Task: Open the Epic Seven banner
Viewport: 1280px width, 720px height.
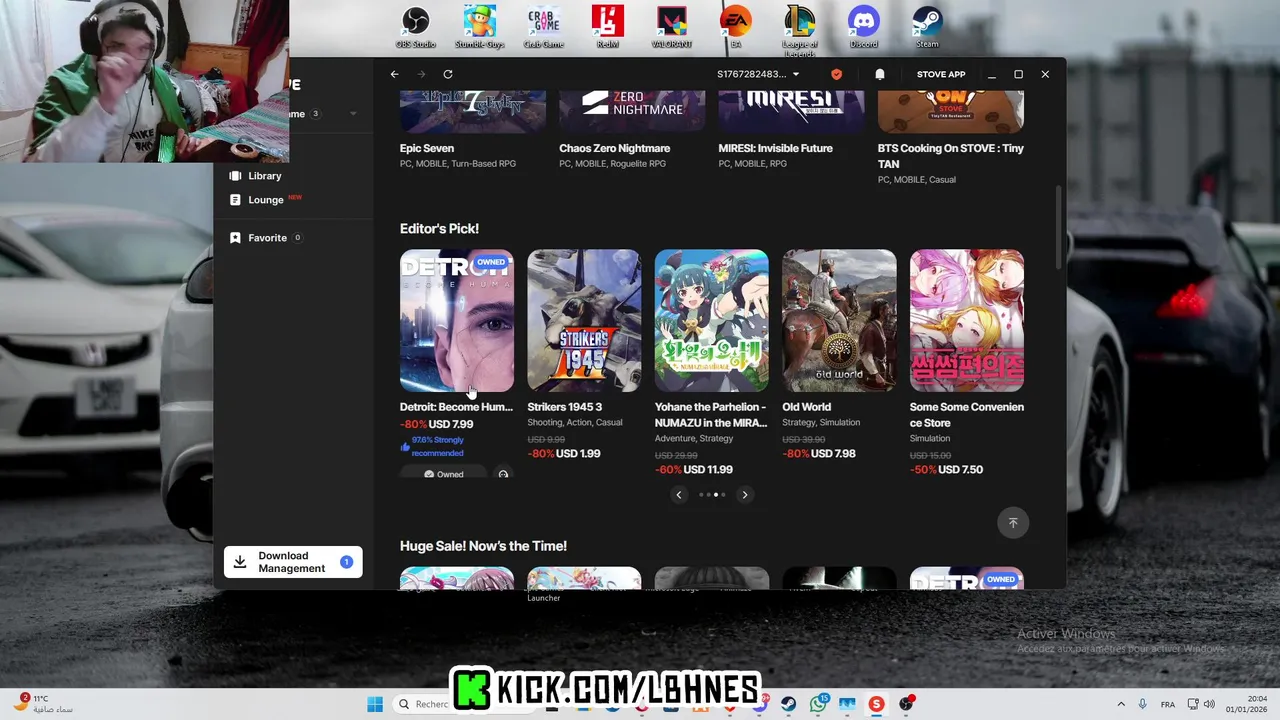Action: [473, 111]
